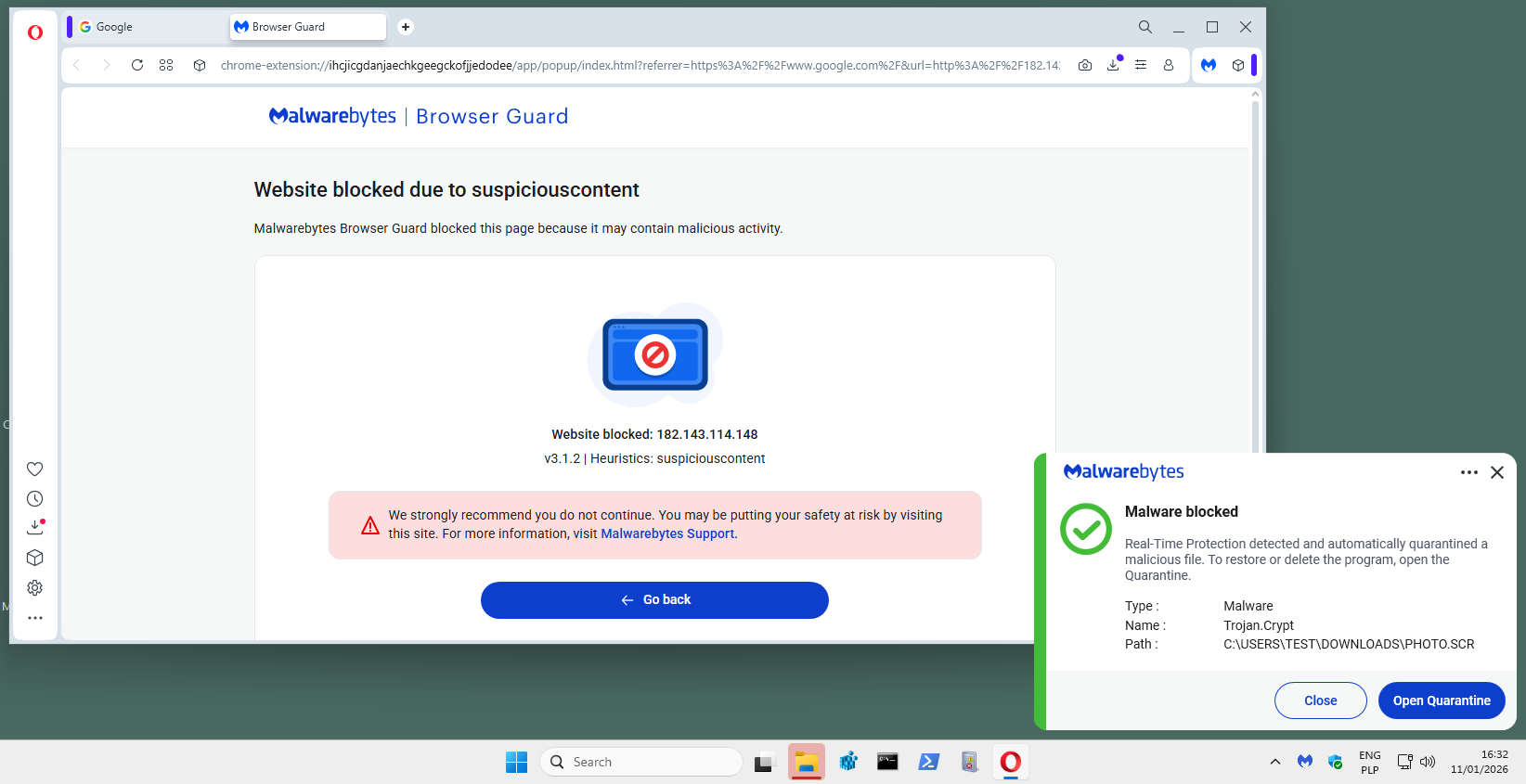
Task: Open Malwarebytes notification options menu
Action: [x=1468, y=472]
